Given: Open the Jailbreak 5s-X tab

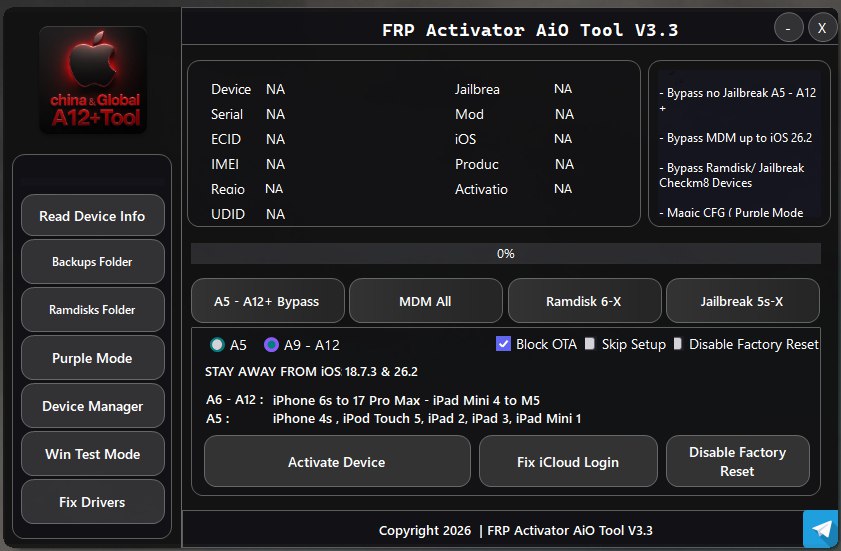Looking at the screenshot, I should [742, 301].
